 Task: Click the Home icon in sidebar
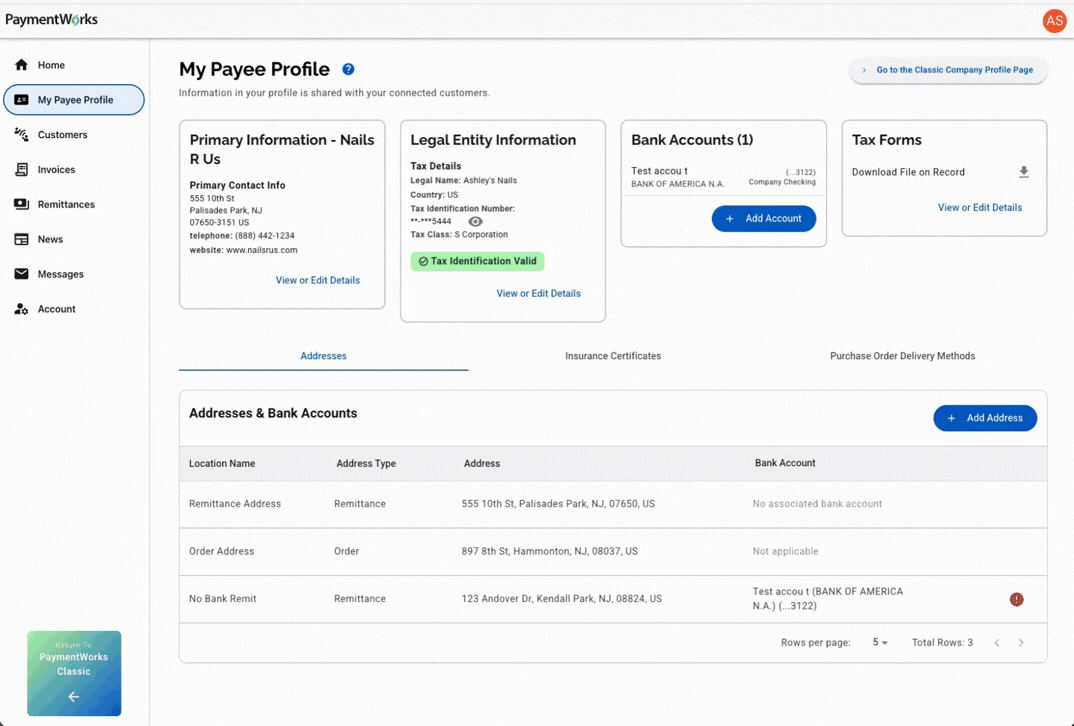21,65
